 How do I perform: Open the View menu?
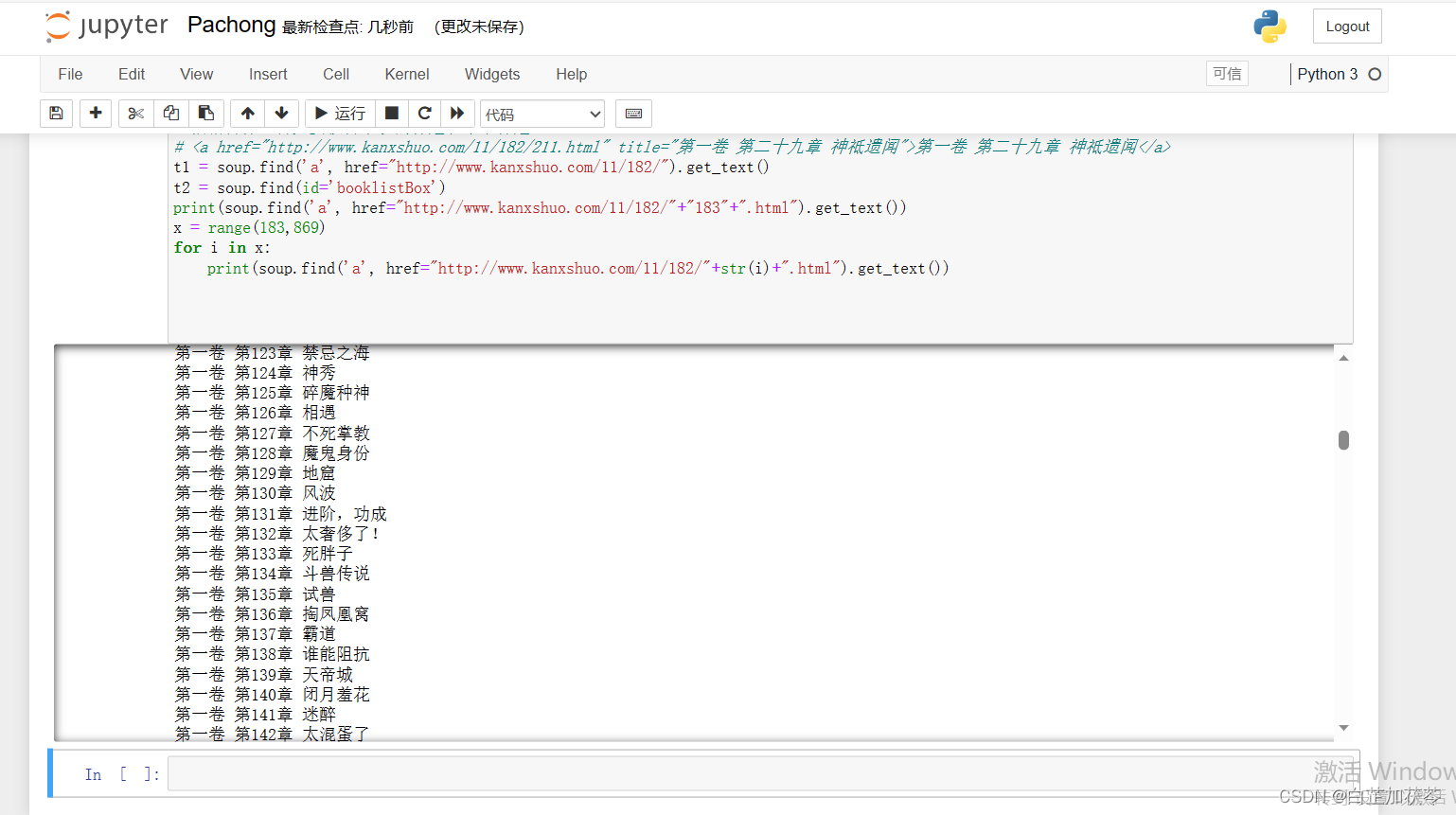(196, 74)
